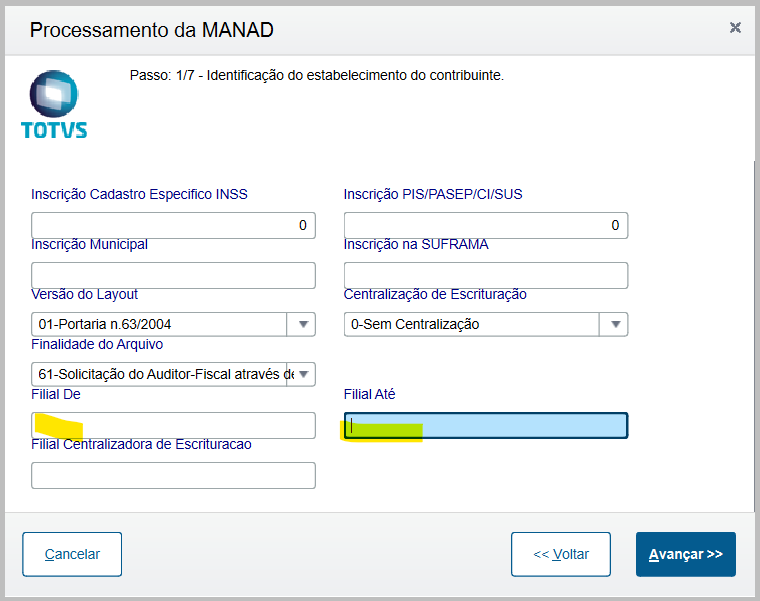Focus the Inscrição PIS/PASEP/CI/SUS field
The width and height of the screenshot is (760, 601).
pos(485,225)
